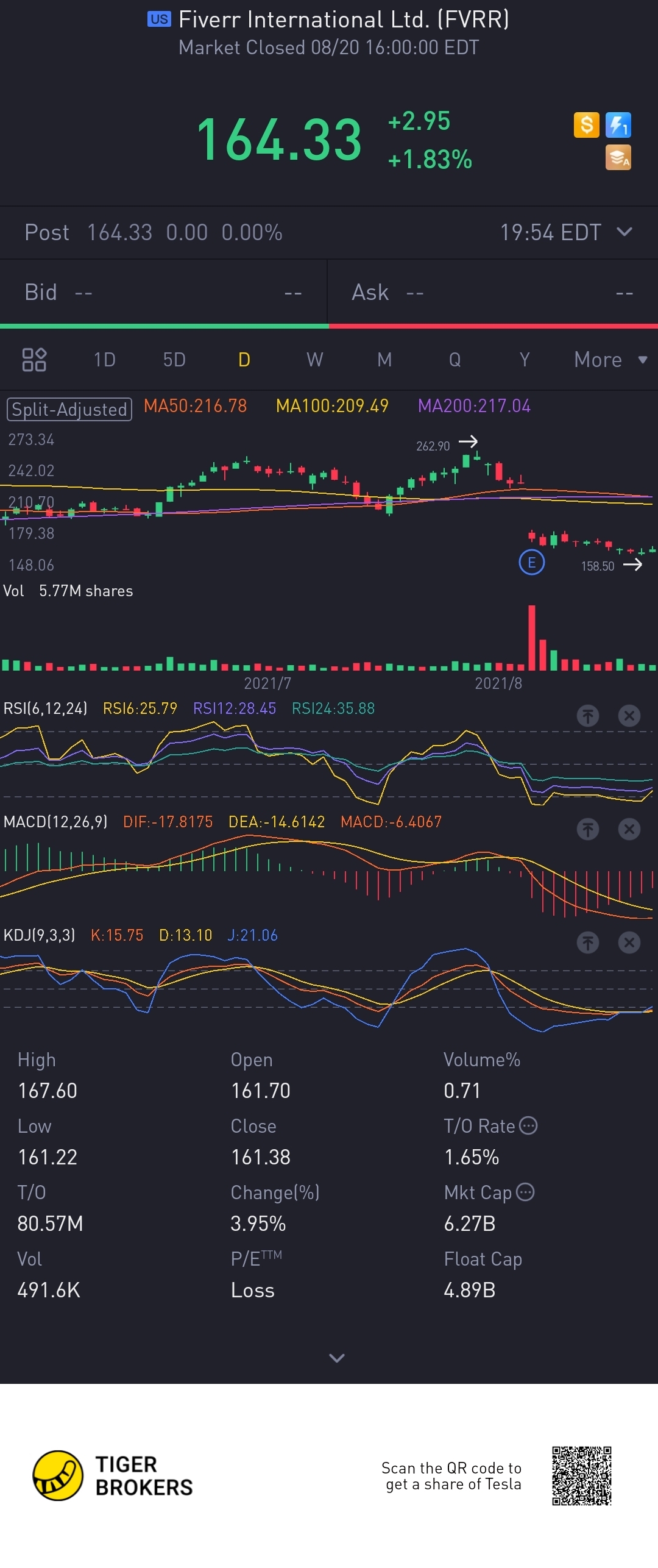Screen dimensions: 658x1568
Task: Tap the US market flag badge
Action: point(159,19)
